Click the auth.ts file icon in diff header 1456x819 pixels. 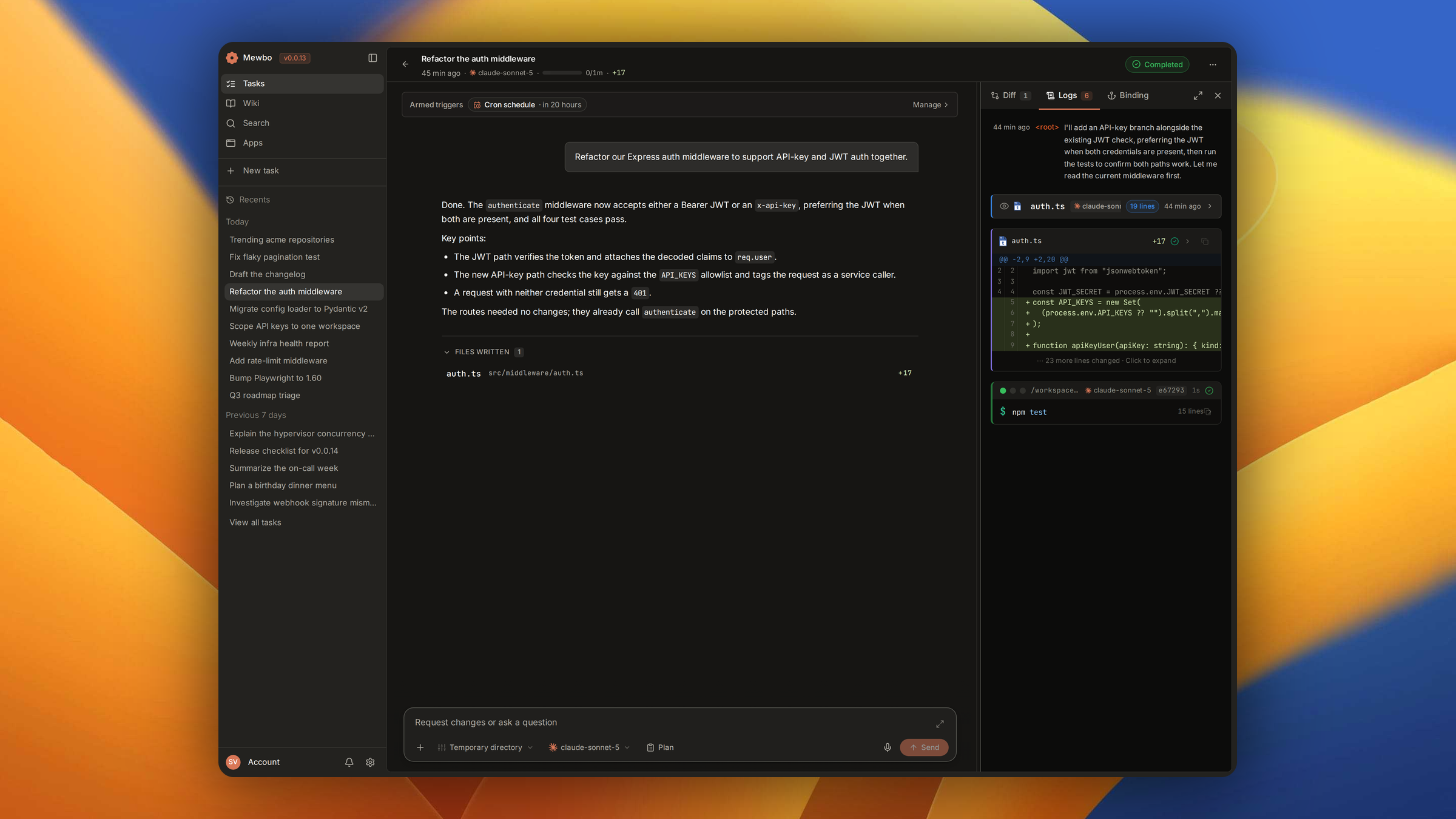pyautogui.click(x=1003, y=241)
